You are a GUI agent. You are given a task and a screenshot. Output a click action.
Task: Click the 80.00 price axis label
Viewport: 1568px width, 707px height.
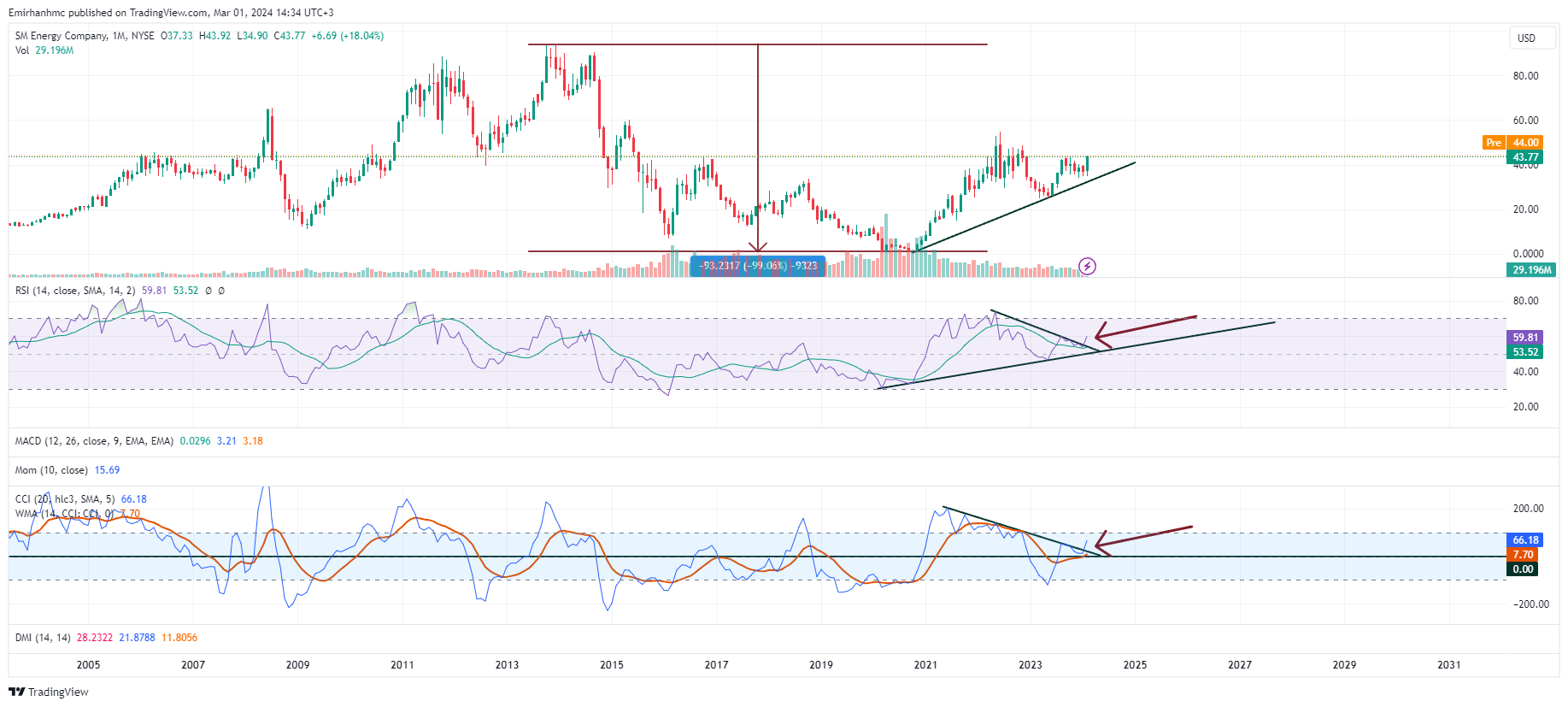1525,76
